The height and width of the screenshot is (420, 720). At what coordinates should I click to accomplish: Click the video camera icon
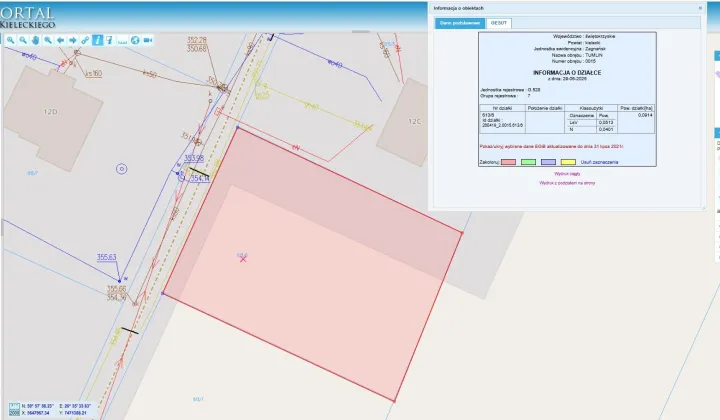147,40
